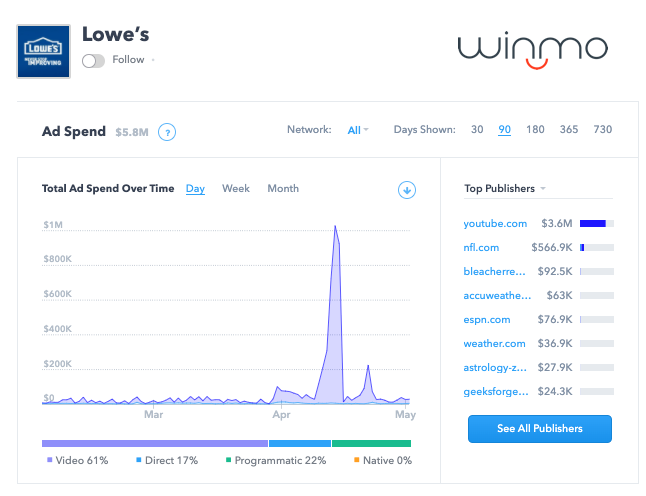Open the bleacherre... publisher link
Image resolution: width=646 pixels, height=496 pixels.
(494, 271)
